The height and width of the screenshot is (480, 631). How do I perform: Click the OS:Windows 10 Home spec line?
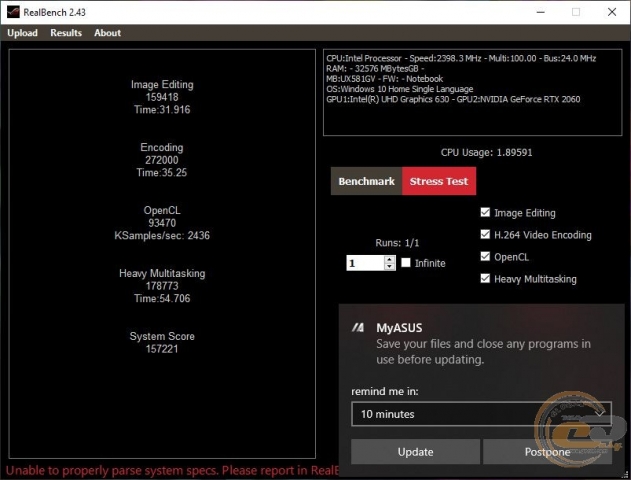(x=400, y=89)
